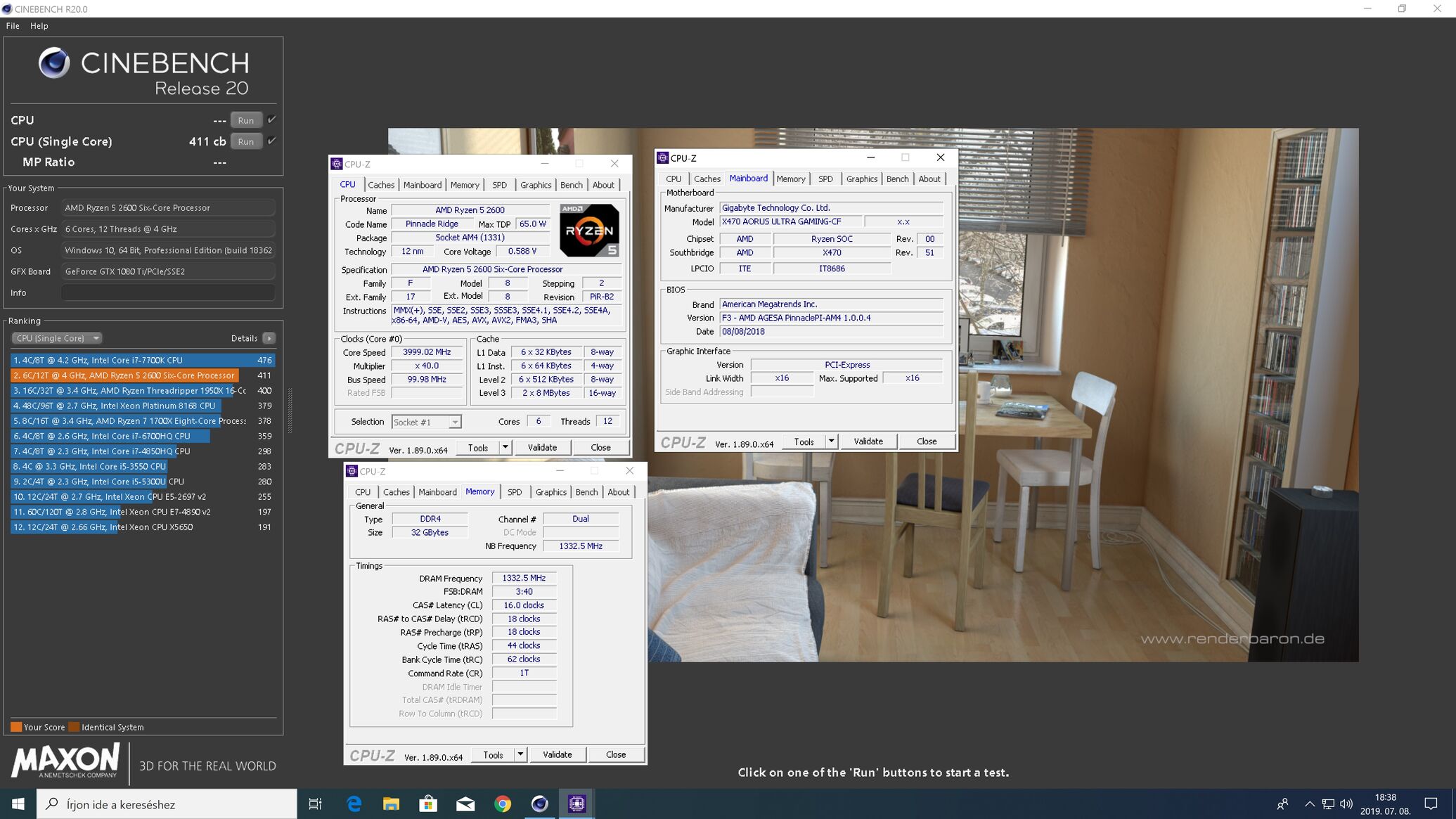The height and width of the screenshot is (819, 1456).
Task: Click the Core Speed value 3999.02 MHz
Action: coord(427,352)
